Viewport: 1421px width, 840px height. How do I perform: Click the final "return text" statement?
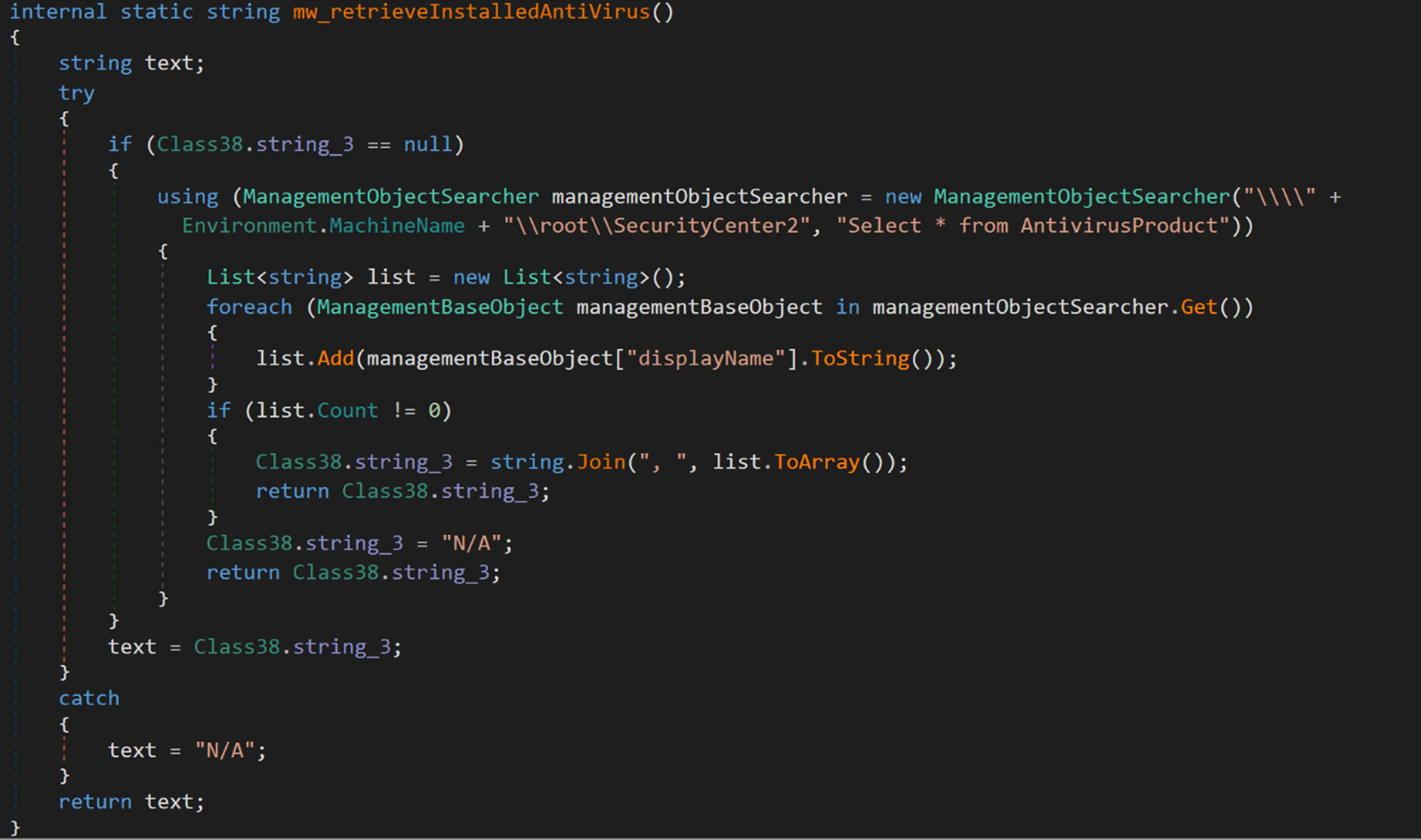click(x=131, y=801)
